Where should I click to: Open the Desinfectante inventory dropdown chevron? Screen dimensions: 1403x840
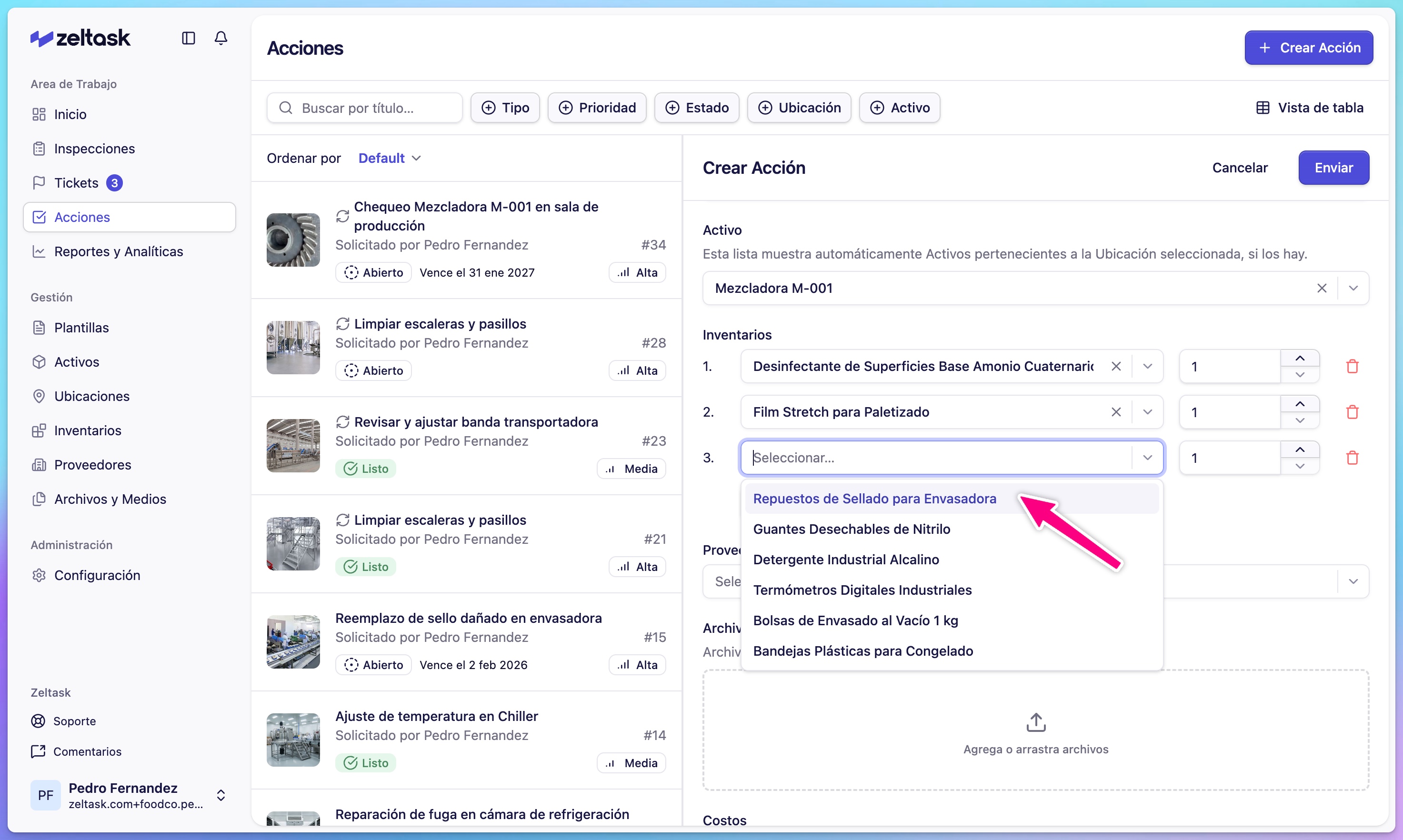(x=1147, y=366)
